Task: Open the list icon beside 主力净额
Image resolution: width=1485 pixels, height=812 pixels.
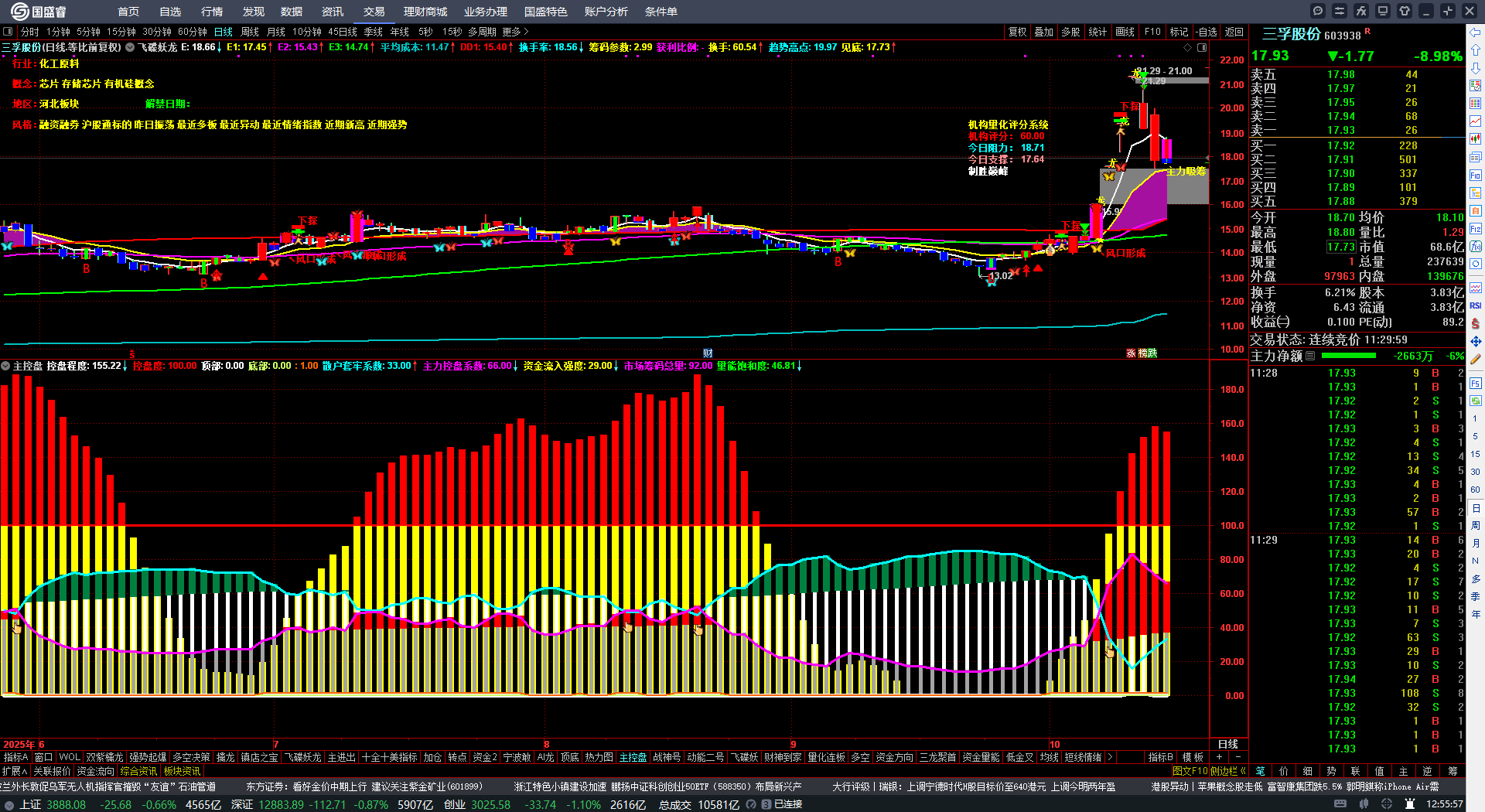Action: click(1310, 356)
